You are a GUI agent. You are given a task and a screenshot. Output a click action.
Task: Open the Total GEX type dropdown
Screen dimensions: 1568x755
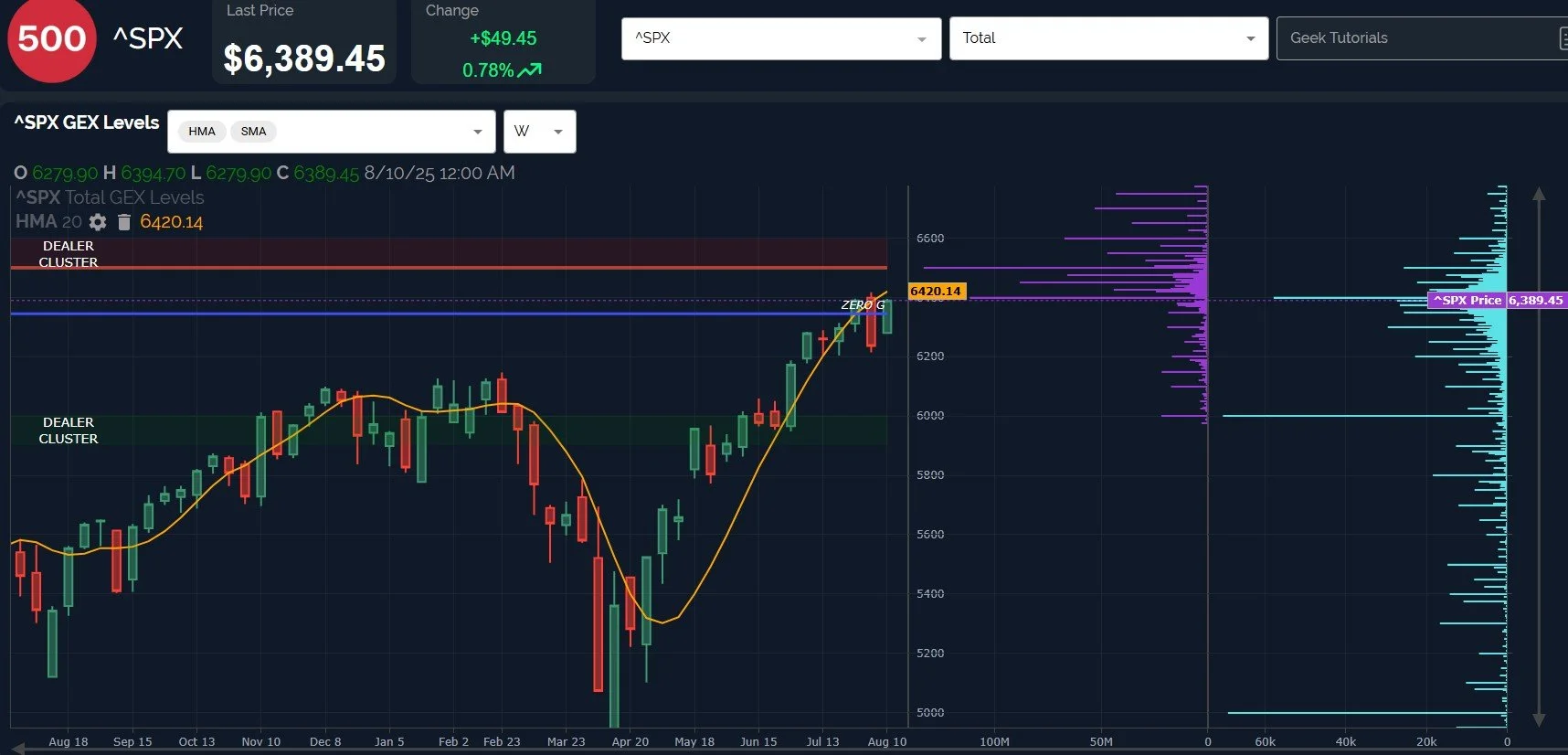click(x=1108, y=38)
